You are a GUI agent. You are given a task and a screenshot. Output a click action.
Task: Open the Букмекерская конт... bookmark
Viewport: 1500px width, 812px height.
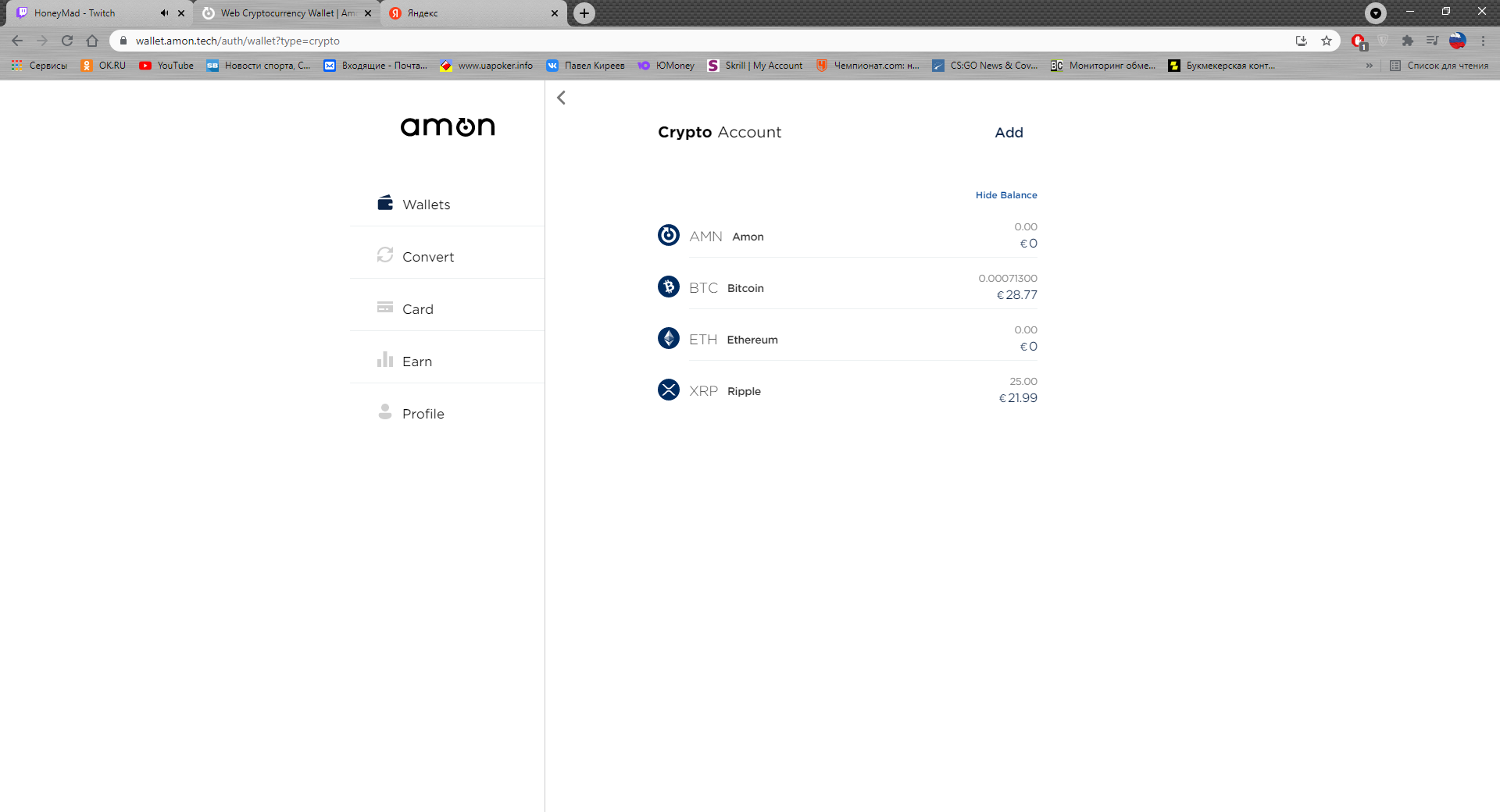point(1222,66)
